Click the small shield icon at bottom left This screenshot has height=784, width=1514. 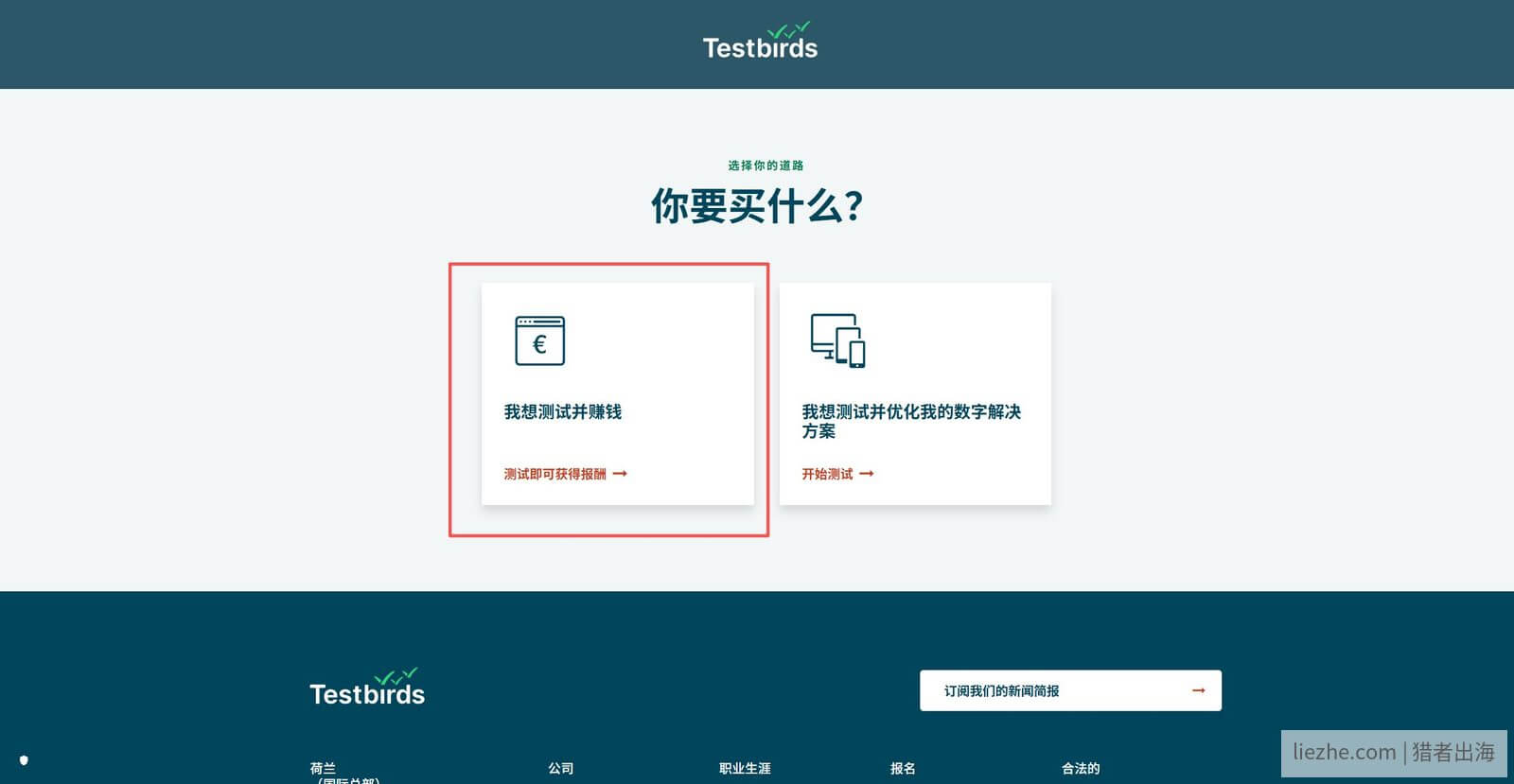[24, 759]
